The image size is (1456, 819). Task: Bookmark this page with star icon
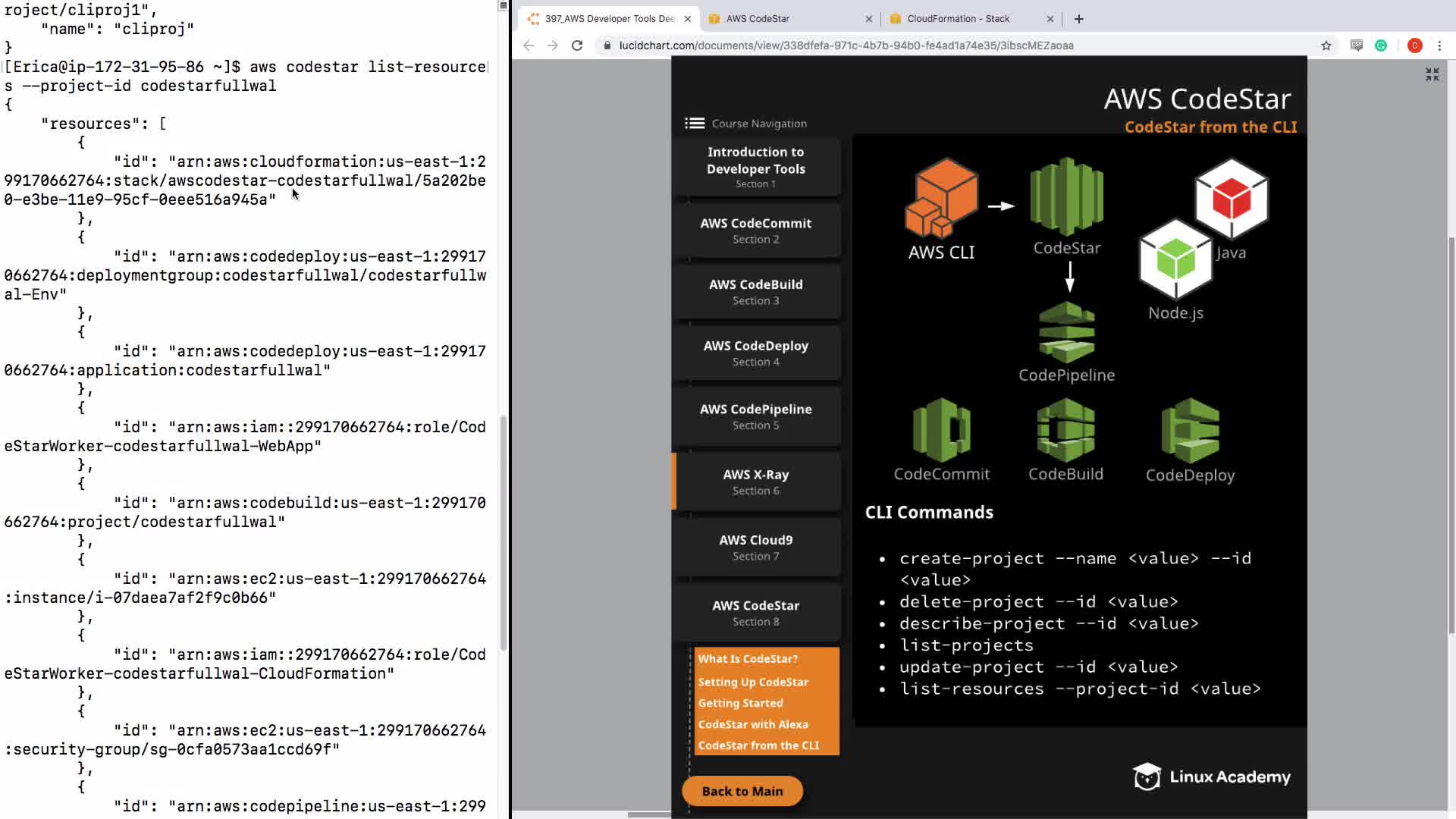tap(1326, 45)
